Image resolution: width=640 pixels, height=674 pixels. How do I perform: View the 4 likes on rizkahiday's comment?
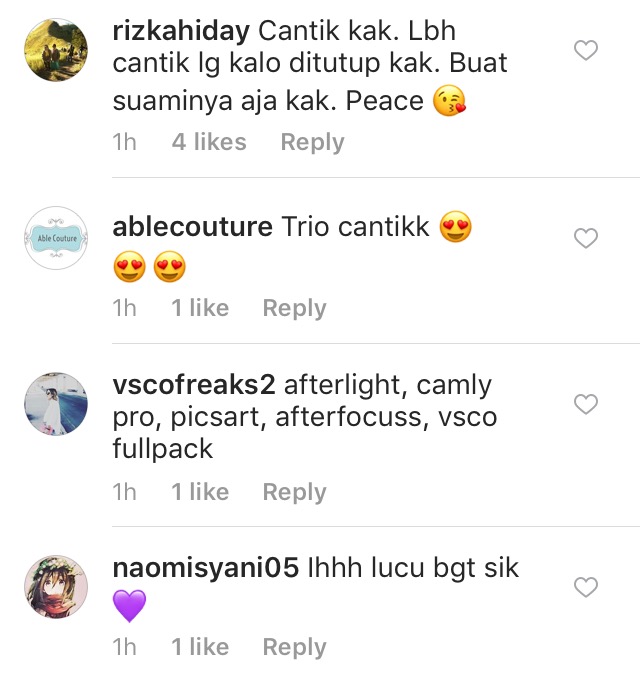click(209, 142)
